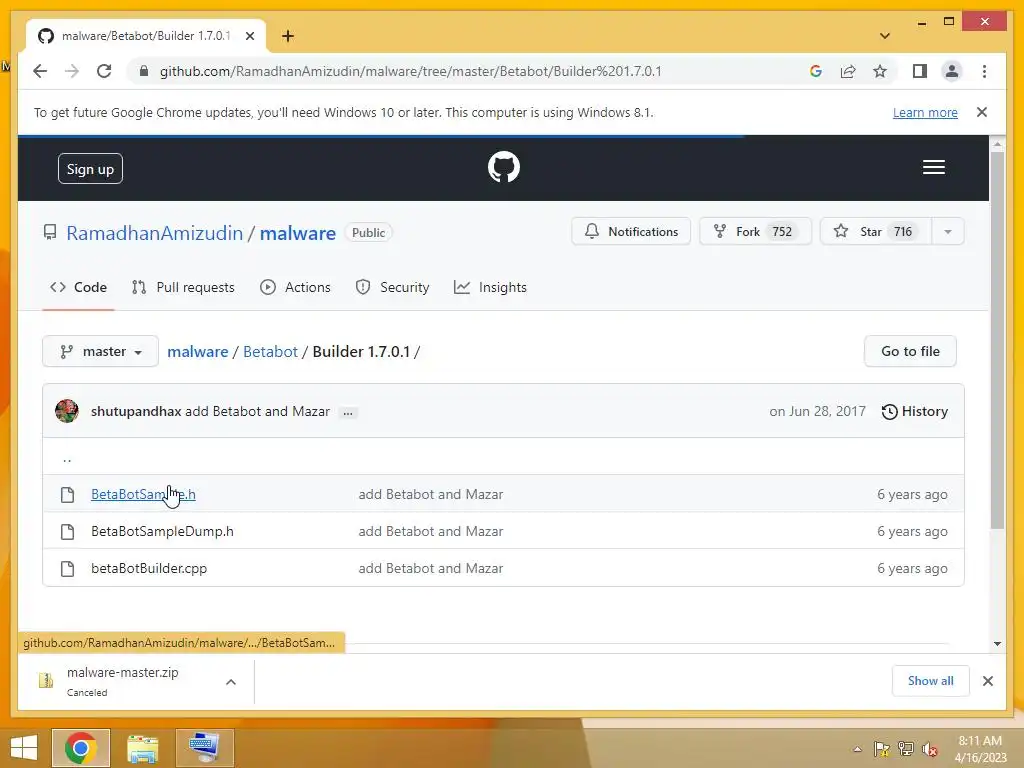Click the file icon beside betaBotBuilder.cpp
This screenshot has height=768, width=1024.
tap(67, 569)
